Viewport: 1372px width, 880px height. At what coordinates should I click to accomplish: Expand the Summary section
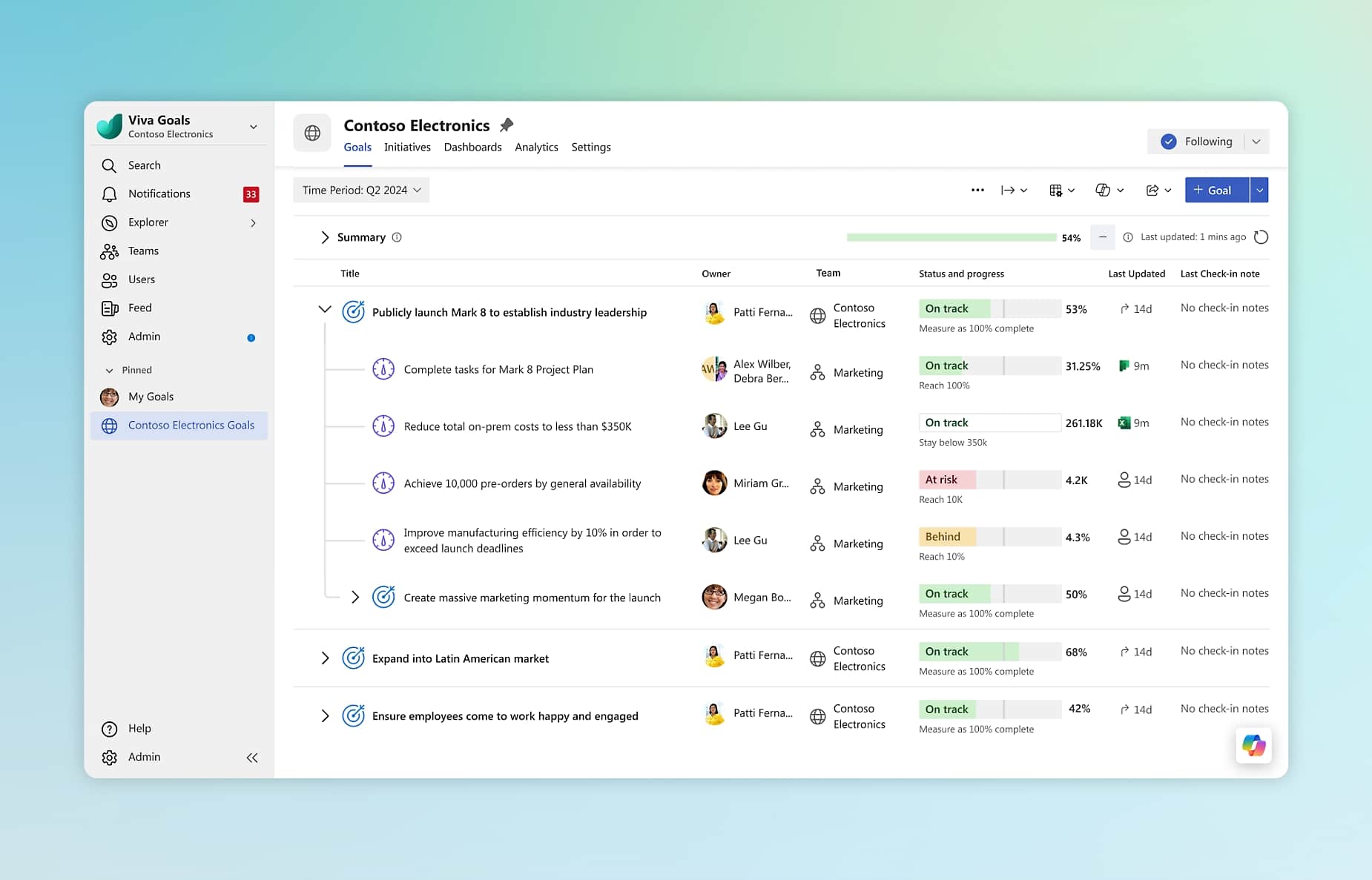coord(325,237)
